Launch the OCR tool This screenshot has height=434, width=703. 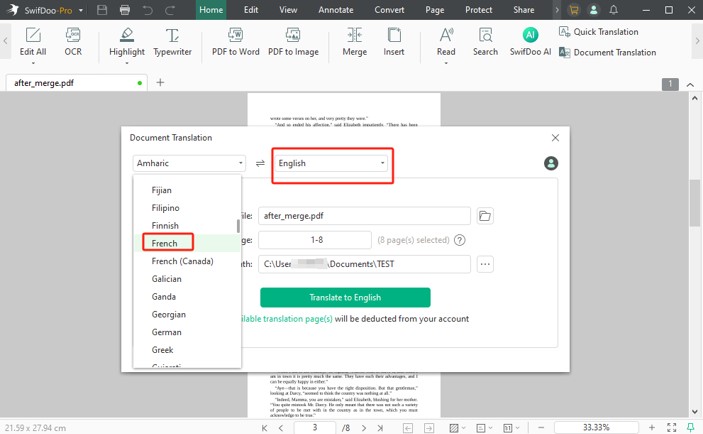point(73,41)
